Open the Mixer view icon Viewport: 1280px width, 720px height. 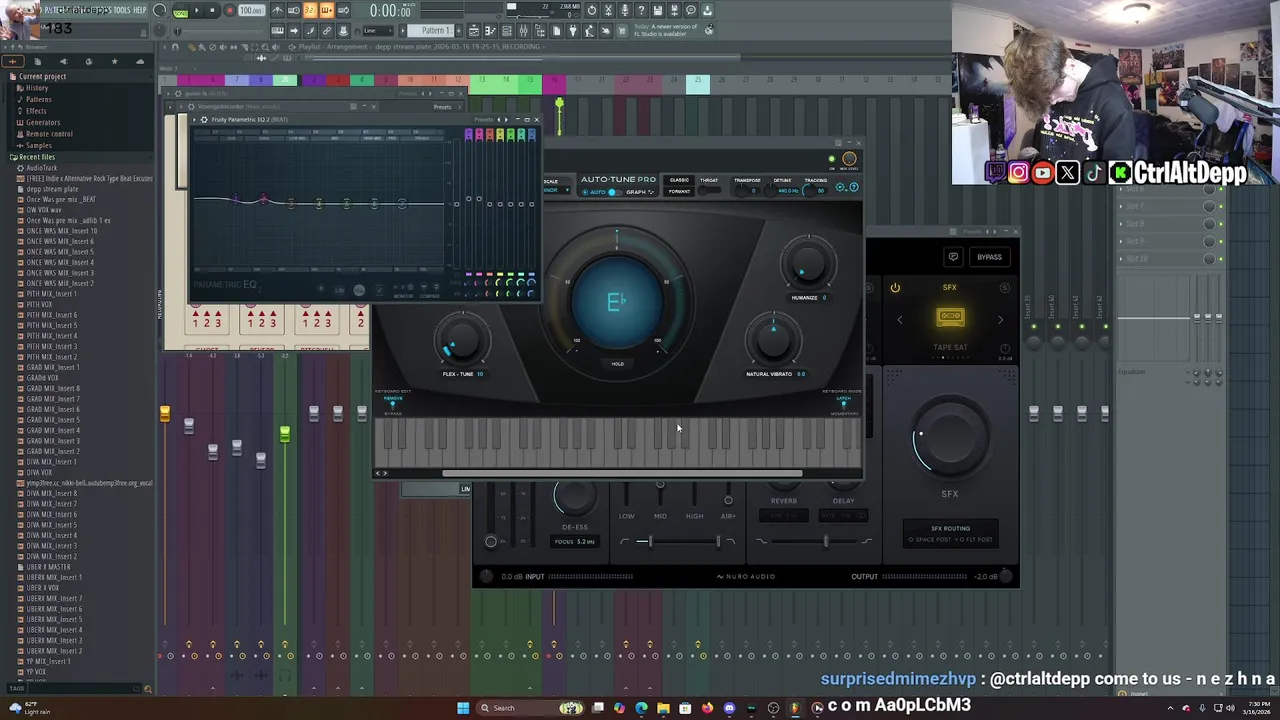[523, 31]
